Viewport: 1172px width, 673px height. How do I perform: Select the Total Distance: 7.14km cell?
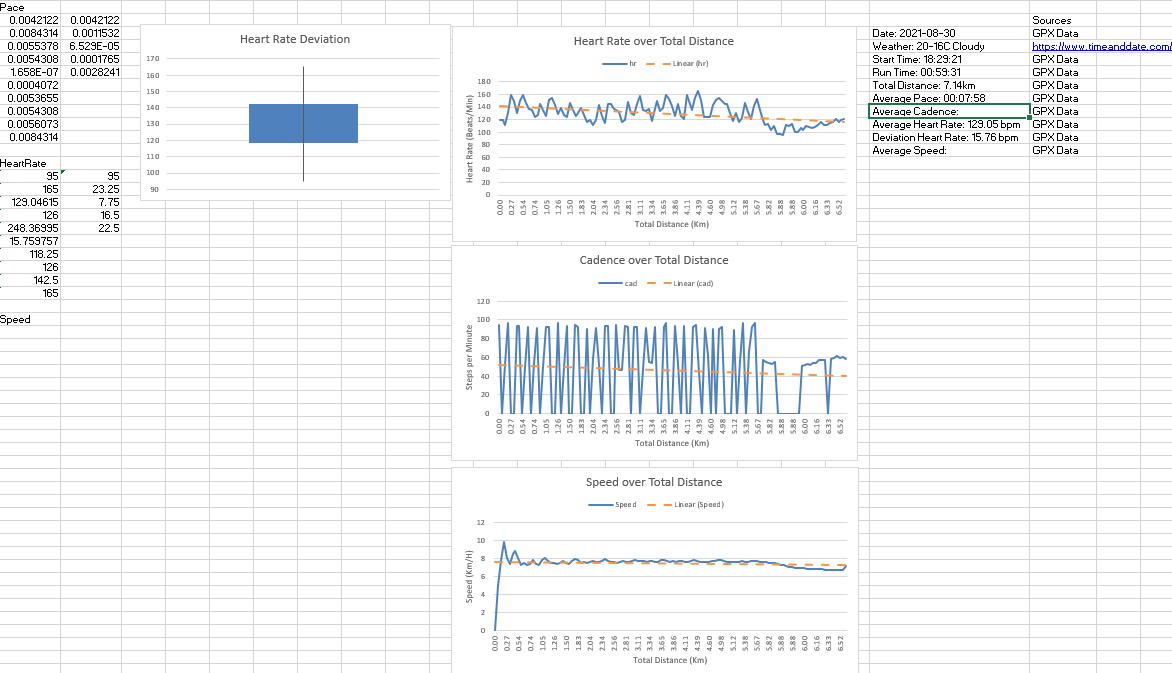tap(949, 85)
